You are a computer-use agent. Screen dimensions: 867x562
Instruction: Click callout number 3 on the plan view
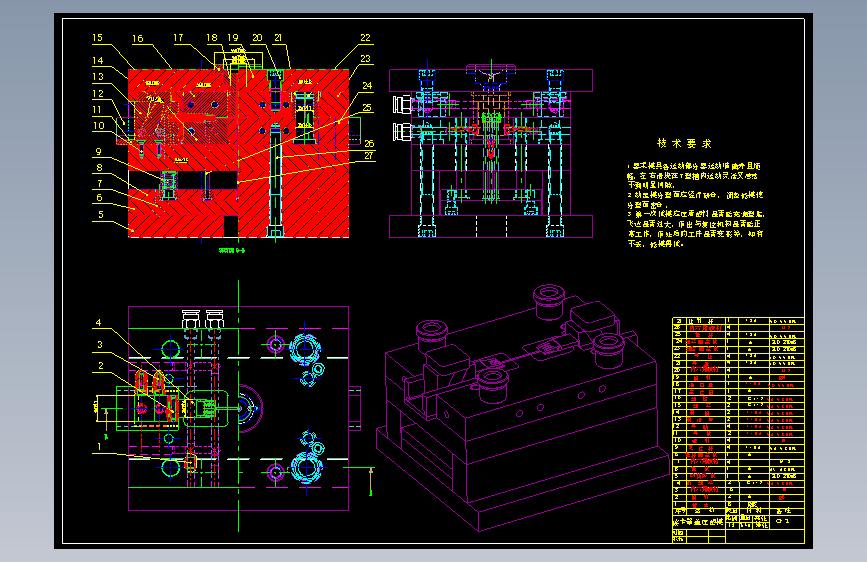[100, 345]
